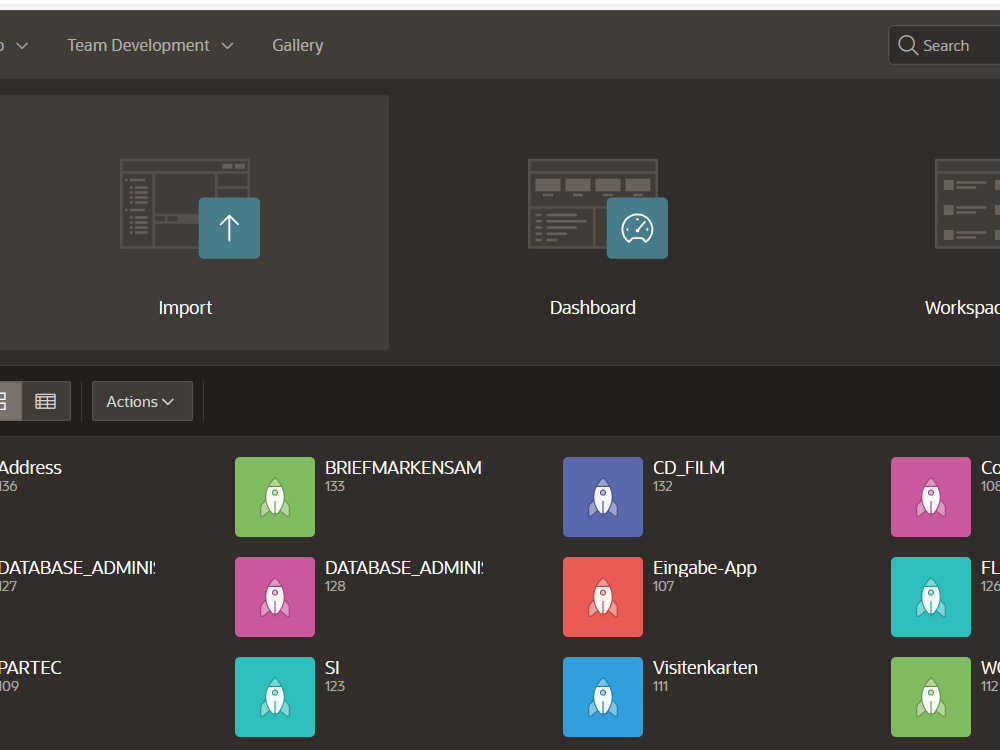Open the DATABASE_ADMINI application numbered 128
The image size is (1000, 750).
point(404,568)
